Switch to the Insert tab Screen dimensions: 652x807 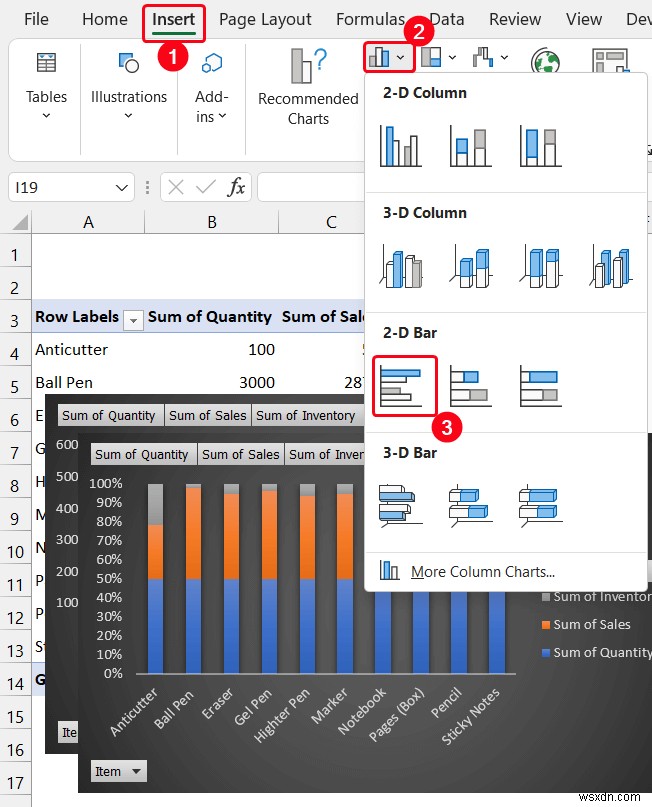[x=173, y=20]
